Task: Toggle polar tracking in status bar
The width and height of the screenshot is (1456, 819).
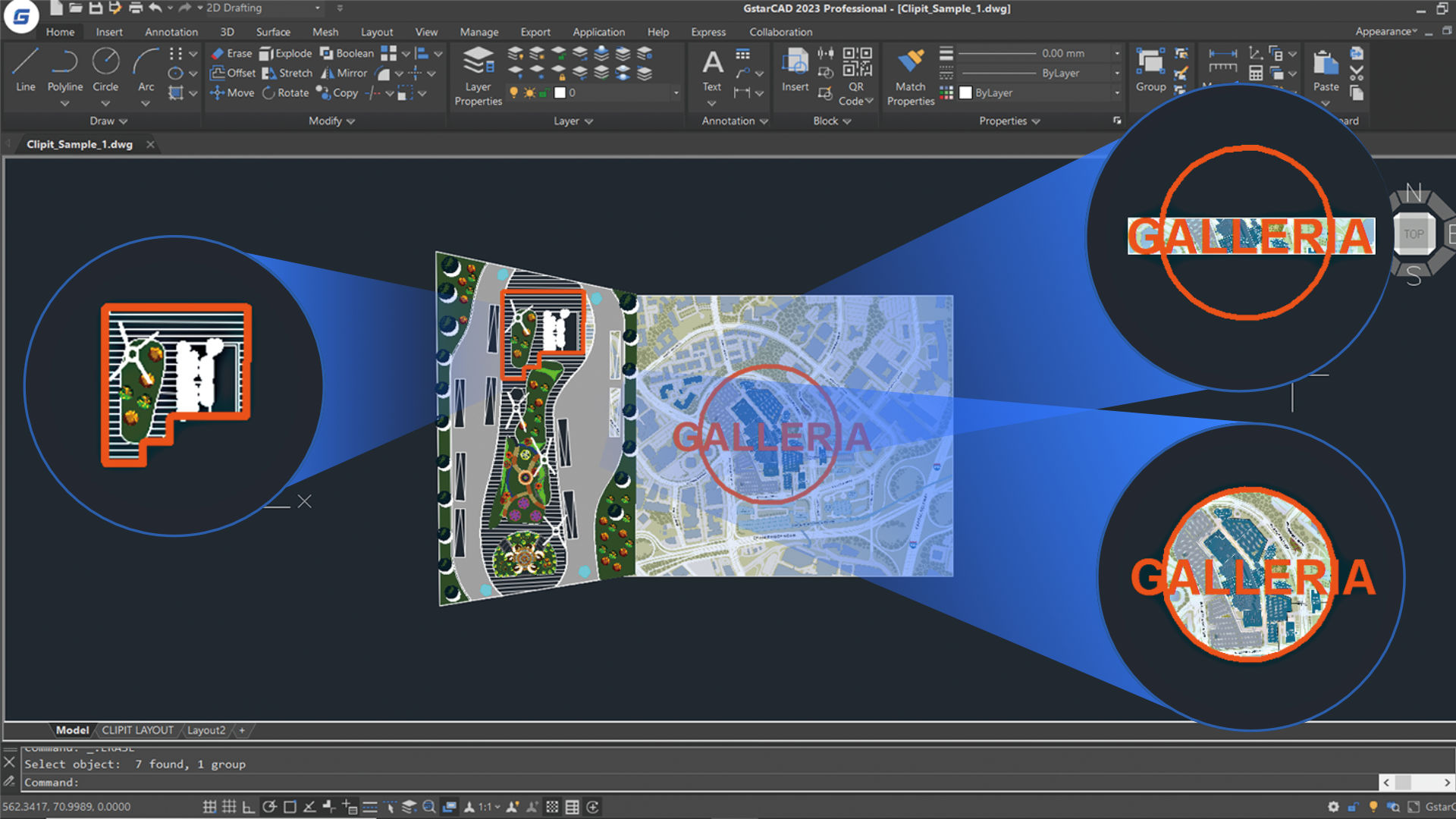Action: tap(269, 807)
